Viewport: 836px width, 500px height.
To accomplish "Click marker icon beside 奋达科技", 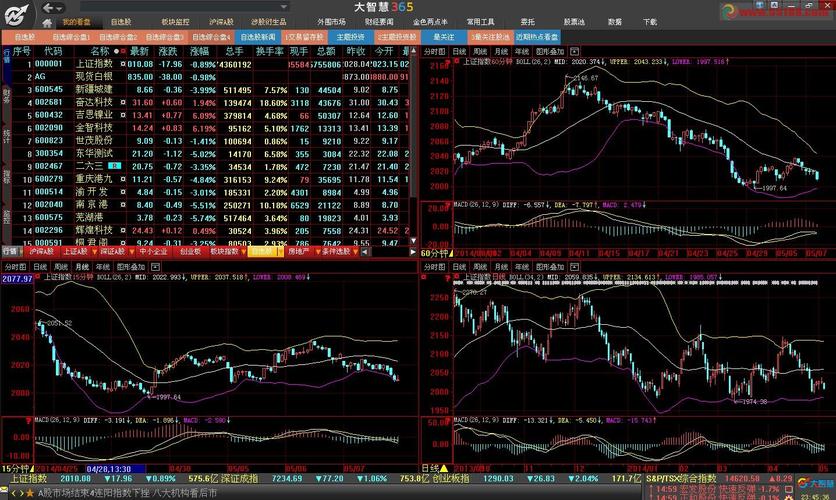I will [x=123, y=102].
